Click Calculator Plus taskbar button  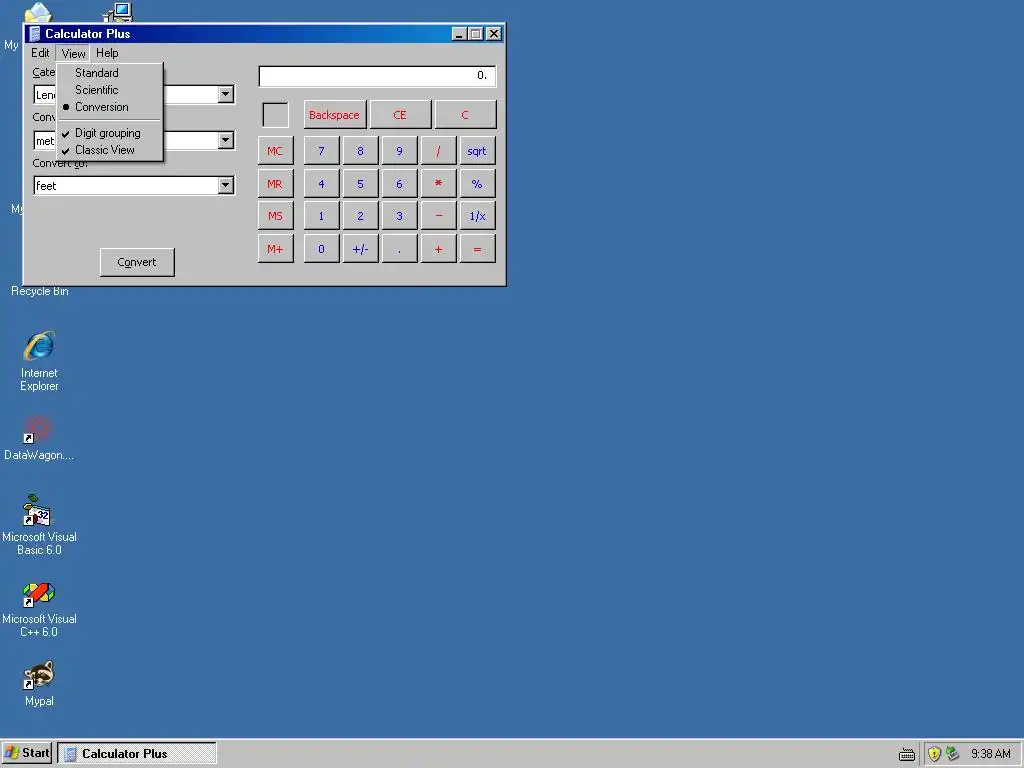point(137,753)
